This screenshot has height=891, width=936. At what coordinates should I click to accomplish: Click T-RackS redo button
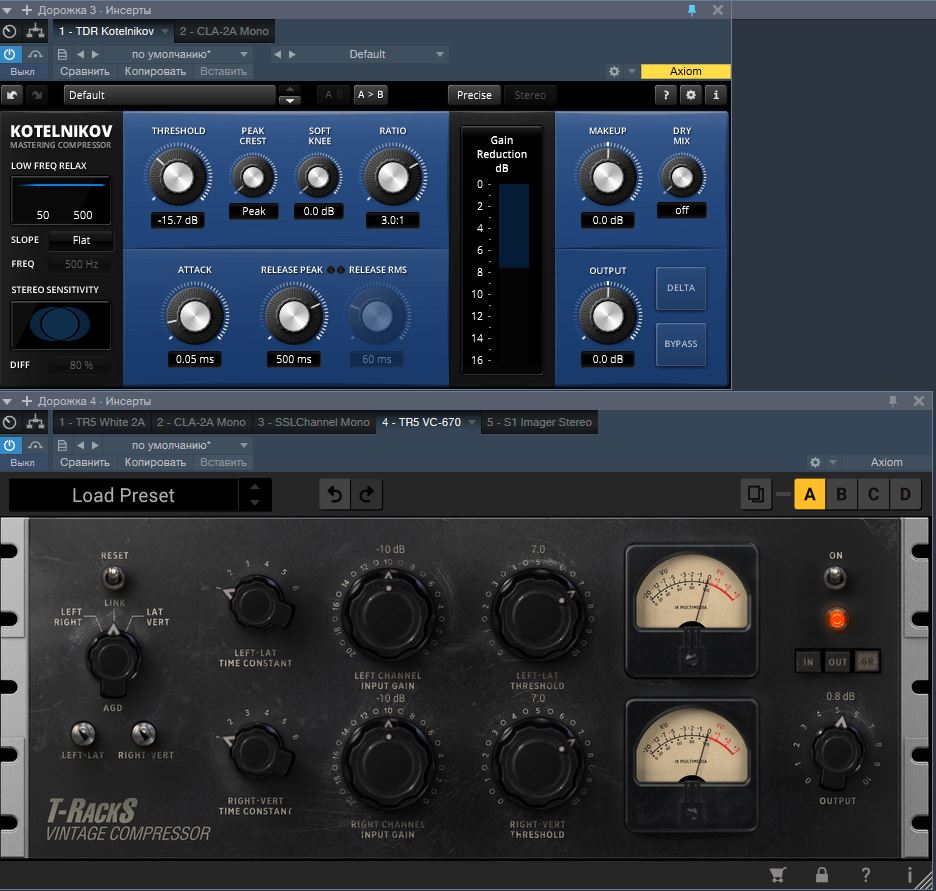point(367,494)
